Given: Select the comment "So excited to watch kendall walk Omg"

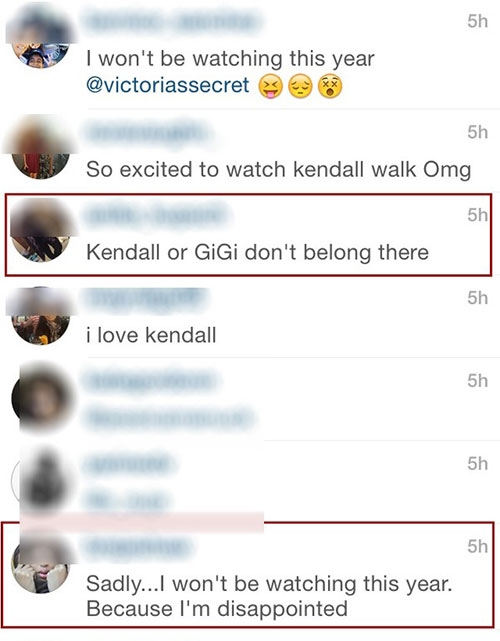Looking at the screenshot, I should 279,170.
